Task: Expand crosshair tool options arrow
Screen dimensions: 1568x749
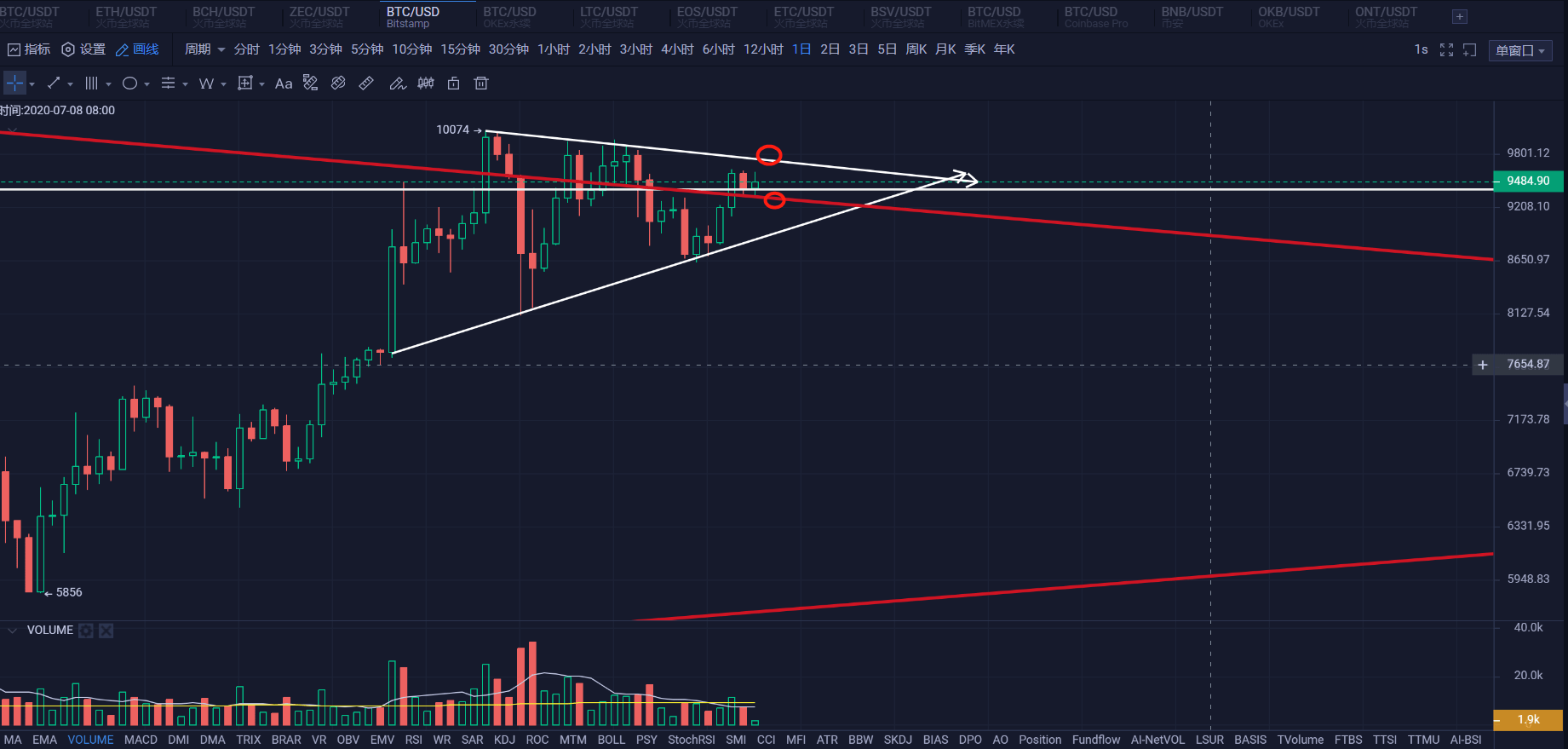Action: point(32,84)
